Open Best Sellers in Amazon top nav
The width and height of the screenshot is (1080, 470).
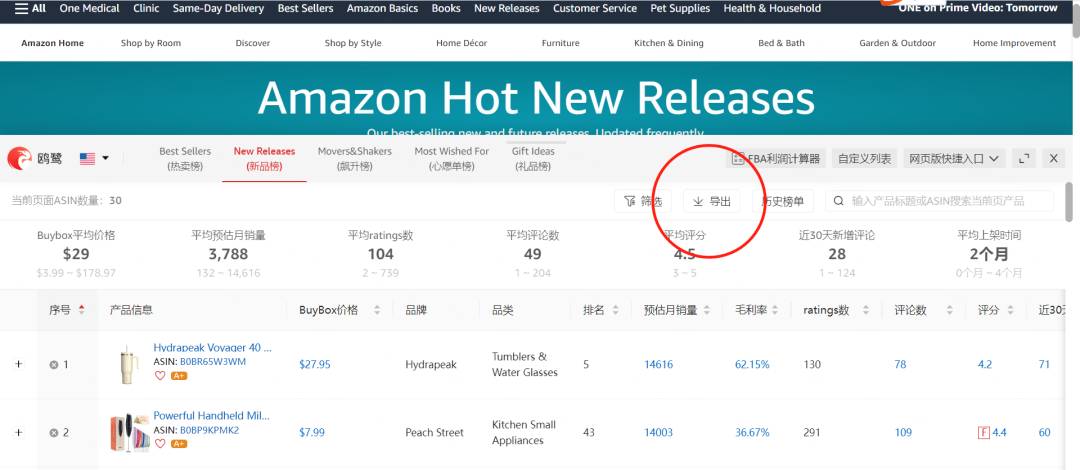tap(305, 8)
